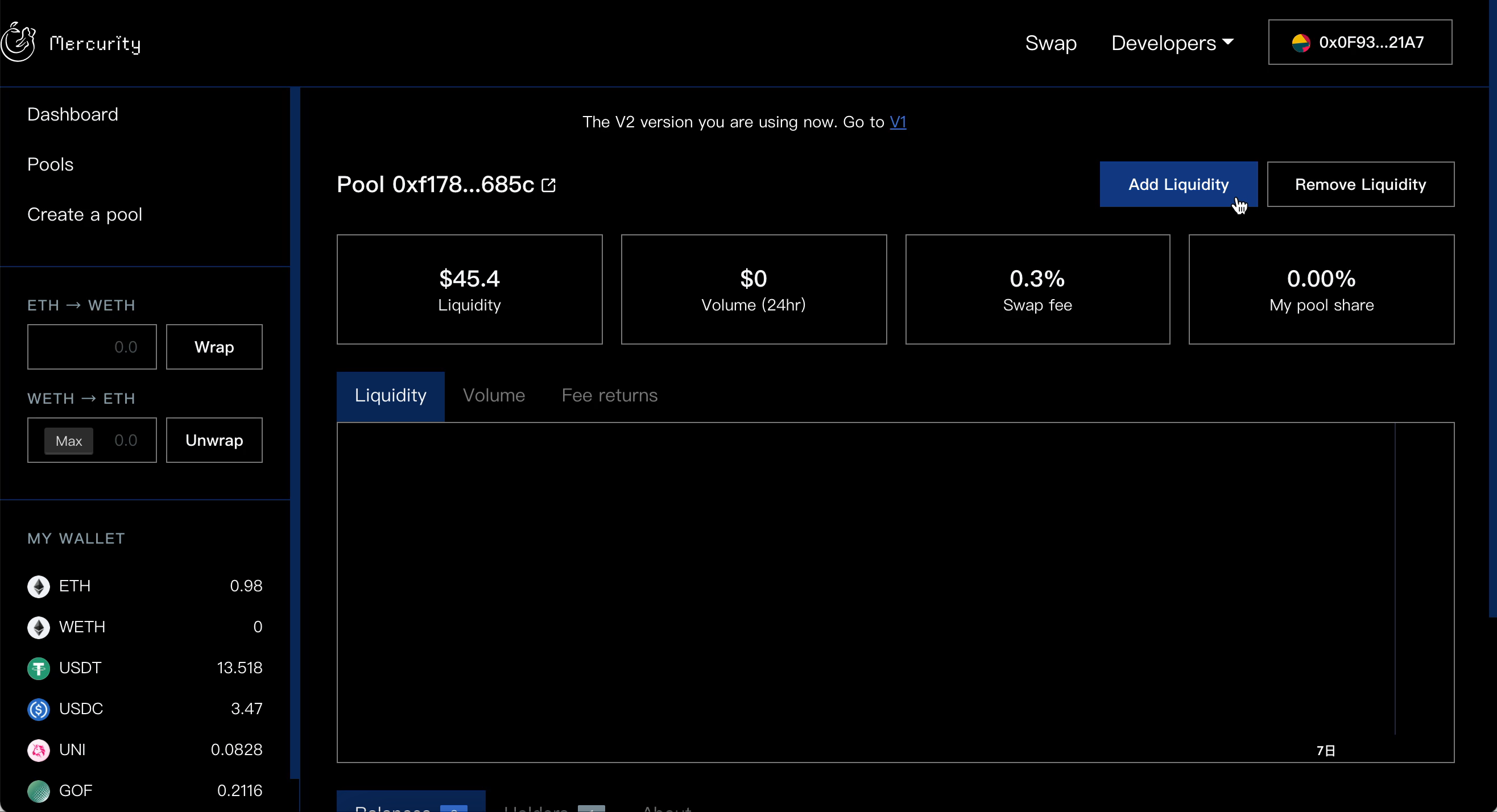1497x812 pixels.
Task: Click the Remove Liquidity button
Action: coord(1360,185)
